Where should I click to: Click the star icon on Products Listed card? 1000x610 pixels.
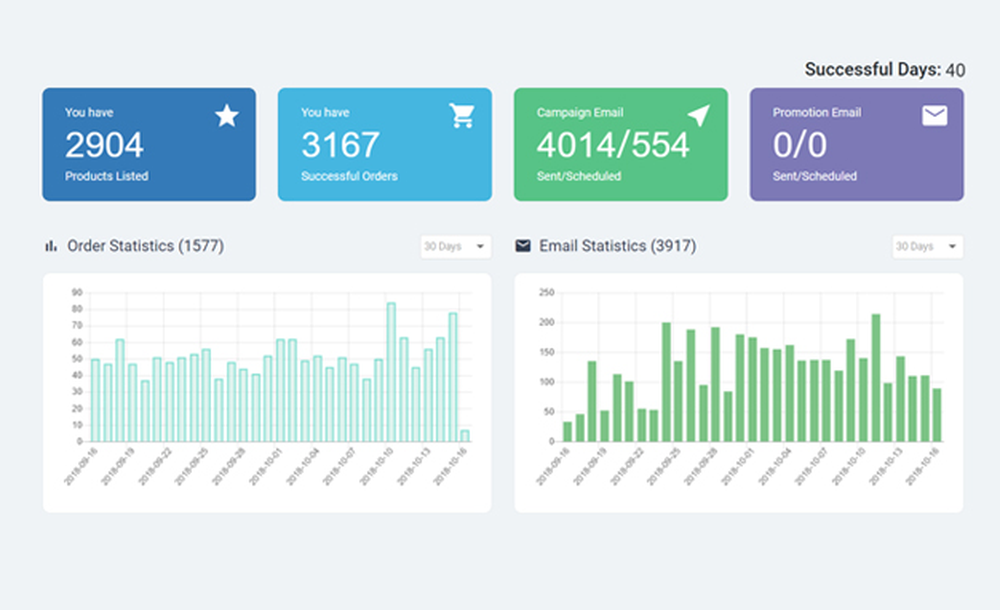click(226, 116)
